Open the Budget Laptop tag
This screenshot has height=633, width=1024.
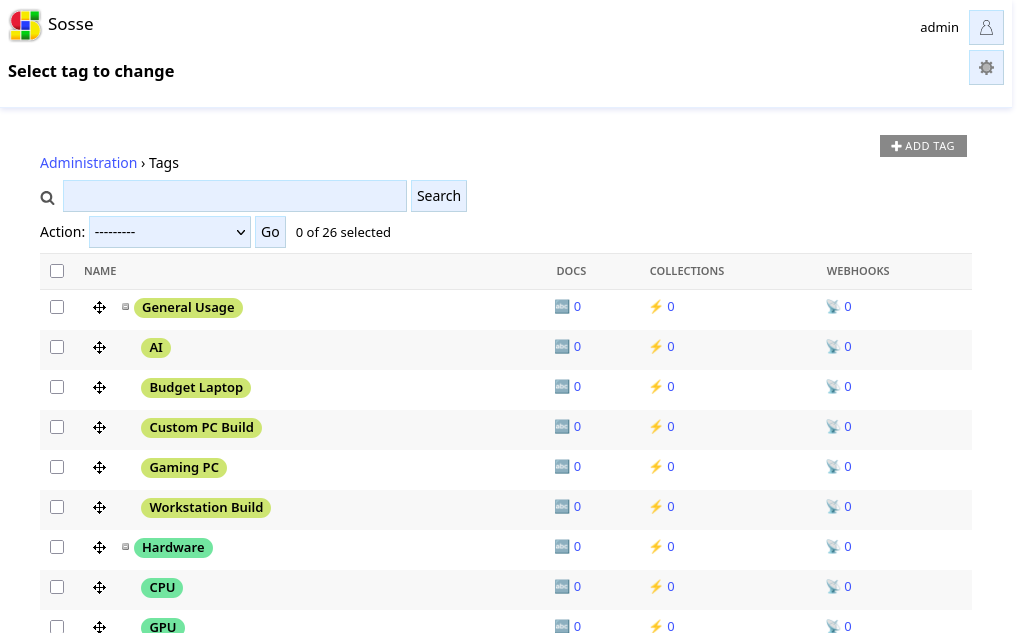click(x=196, y=387)
